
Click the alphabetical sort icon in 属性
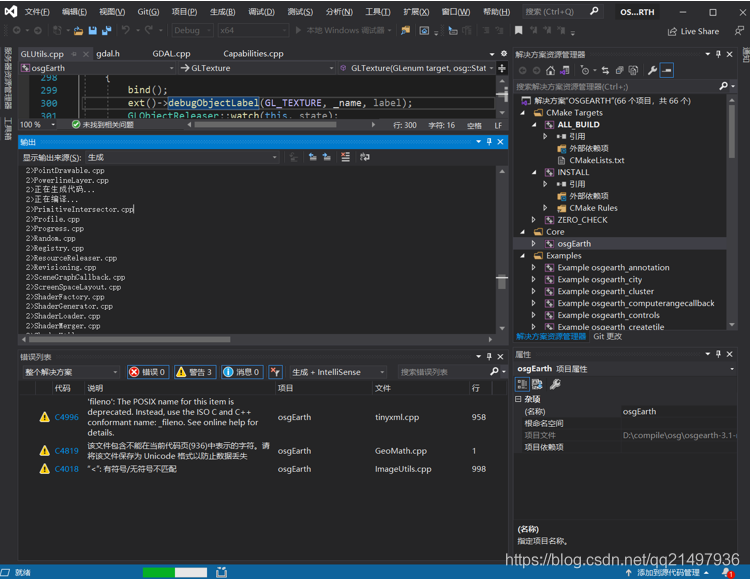tap(537, 384)
